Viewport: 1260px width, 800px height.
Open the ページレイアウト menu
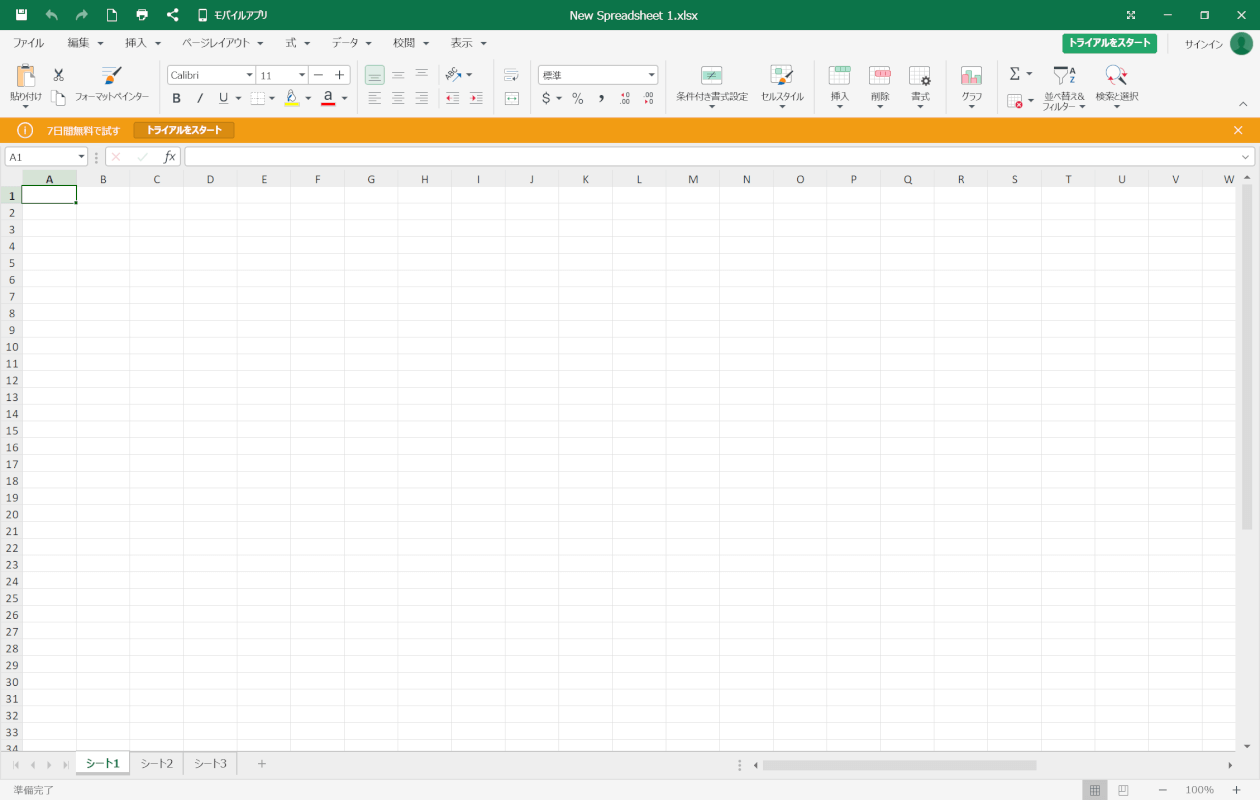tap(222, 43)
